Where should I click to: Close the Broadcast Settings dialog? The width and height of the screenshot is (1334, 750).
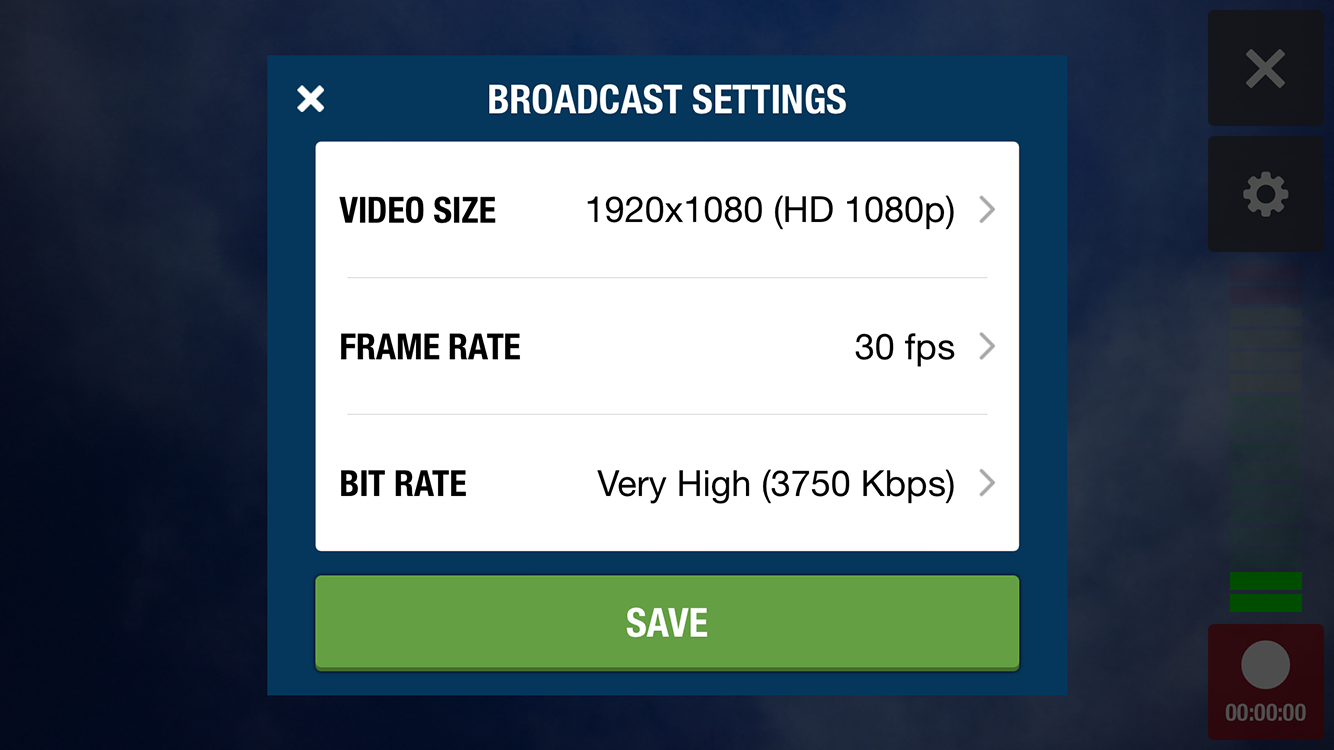pos(311,99)
